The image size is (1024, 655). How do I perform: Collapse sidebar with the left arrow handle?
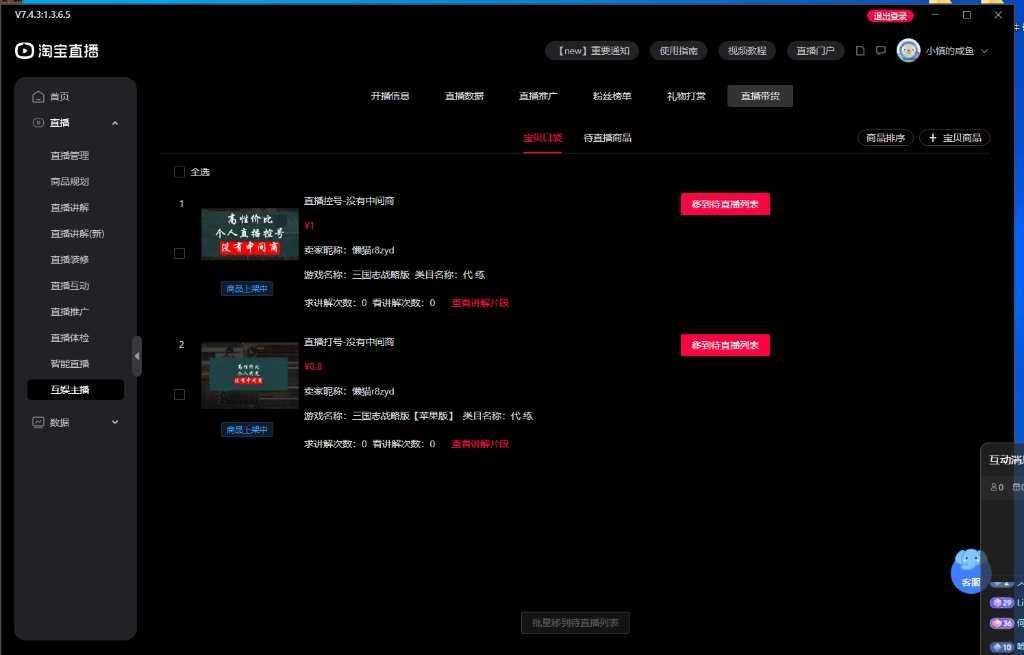click(x=136, y=356)
